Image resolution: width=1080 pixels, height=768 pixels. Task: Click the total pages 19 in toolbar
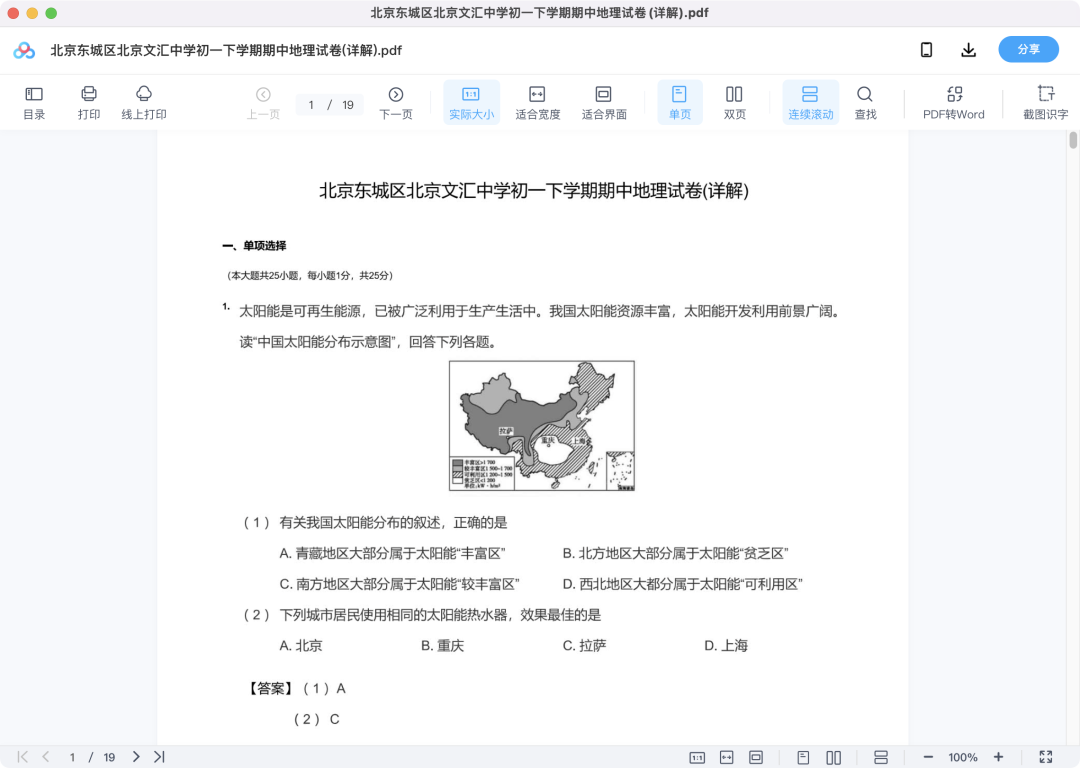[x=348, y=105]
